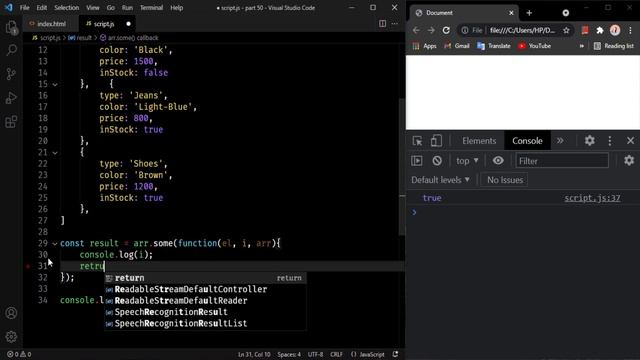This screenshot has width=640, height=360.
Task: Expand the console prompt arrow
Action: point(414,212)
